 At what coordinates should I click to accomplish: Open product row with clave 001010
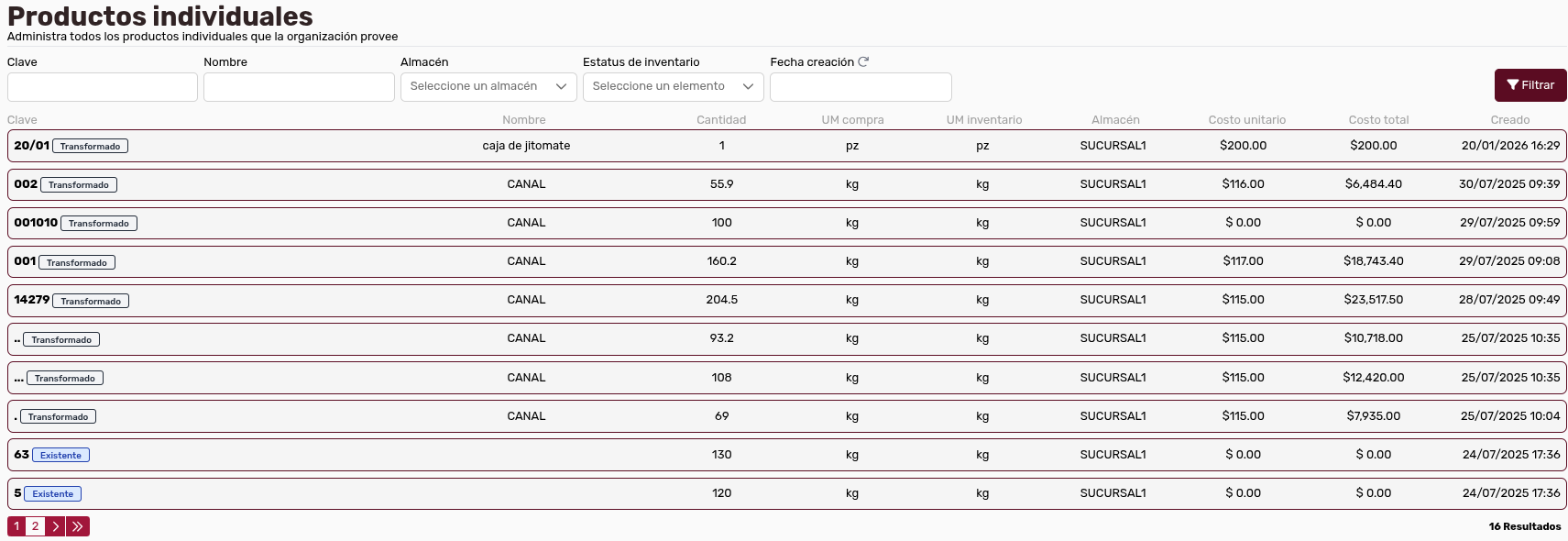coord(787,223)
